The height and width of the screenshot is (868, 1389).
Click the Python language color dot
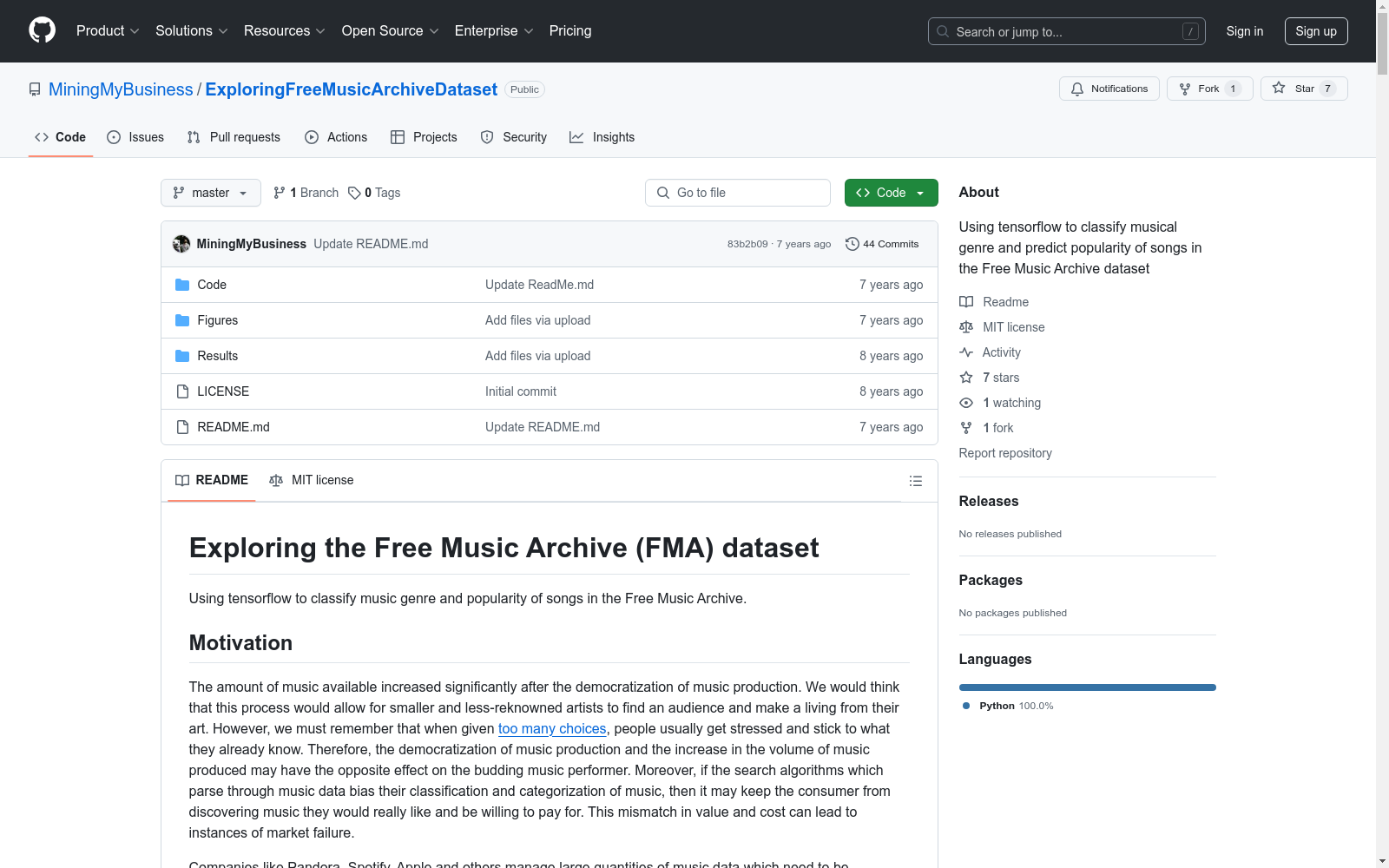coord(966,706)
